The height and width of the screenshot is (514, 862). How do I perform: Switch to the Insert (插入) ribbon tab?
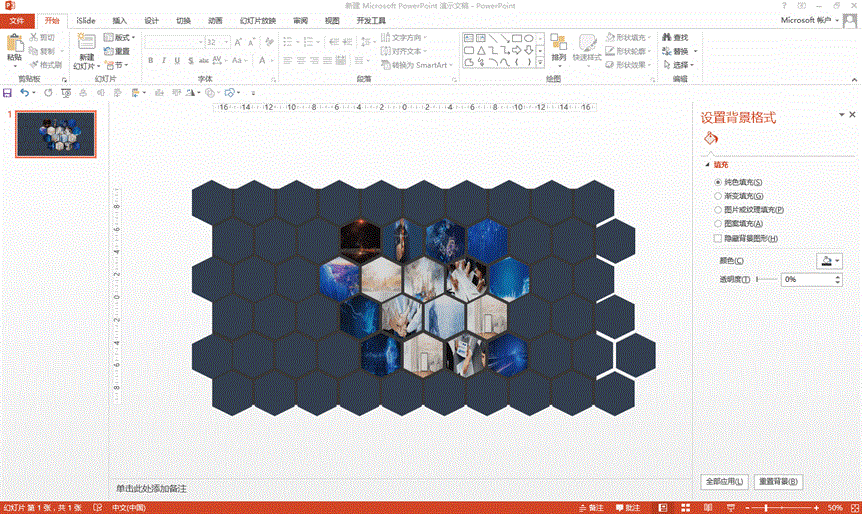[x=119, y=20]
